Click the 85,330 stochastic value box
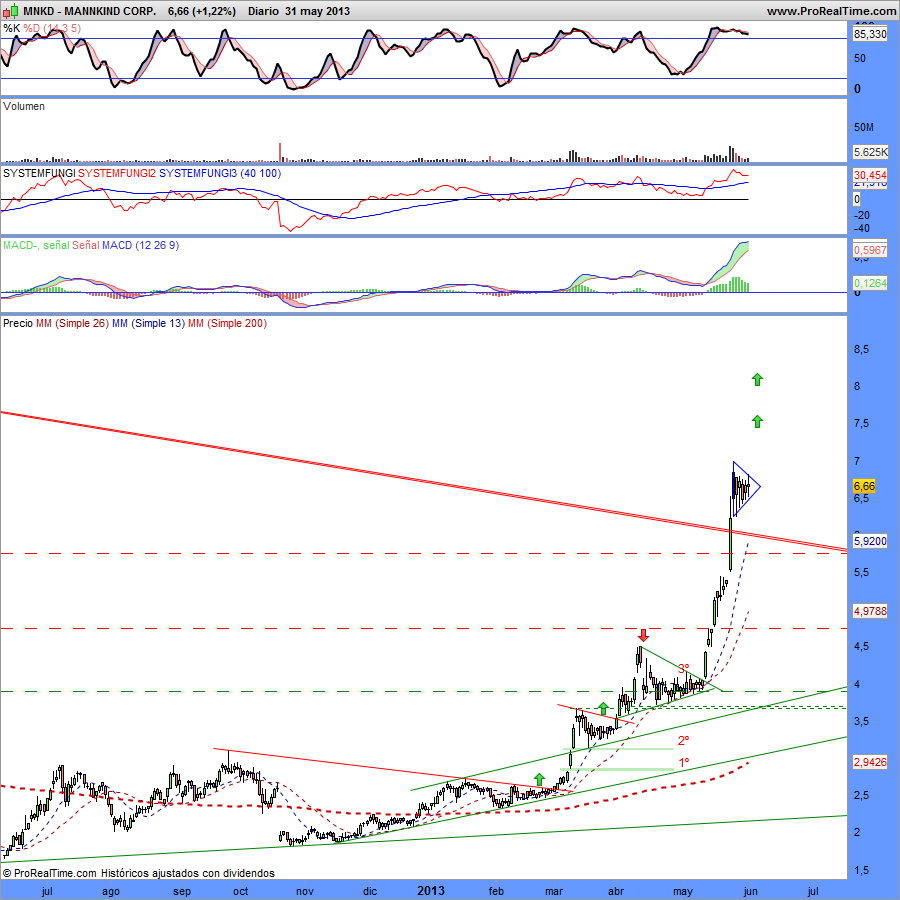Screen dimensions: 900x900 pyautogui.click(x=870, y=34)
